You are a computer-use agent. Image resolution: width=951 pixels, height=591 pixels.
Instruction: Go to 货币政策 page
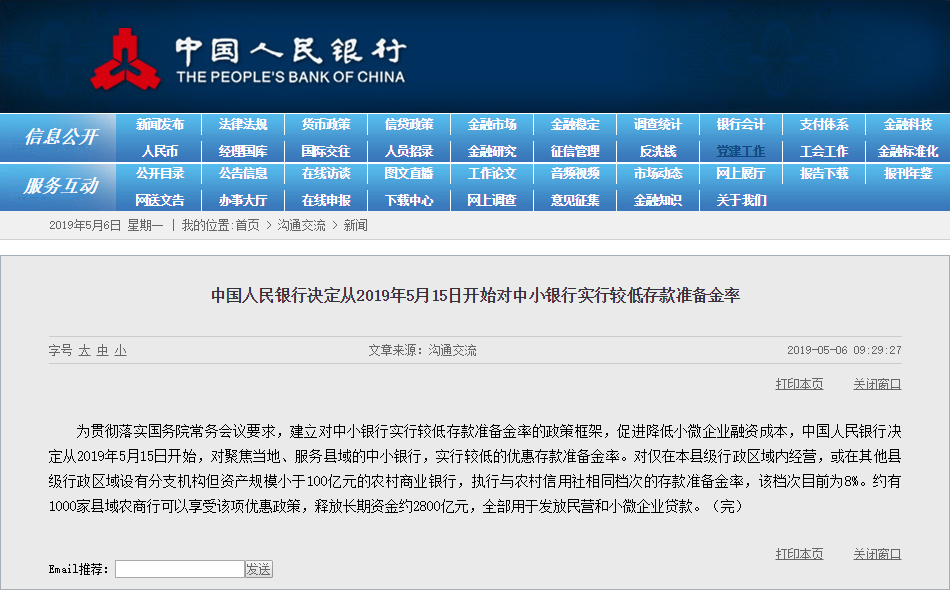(326, 124)
